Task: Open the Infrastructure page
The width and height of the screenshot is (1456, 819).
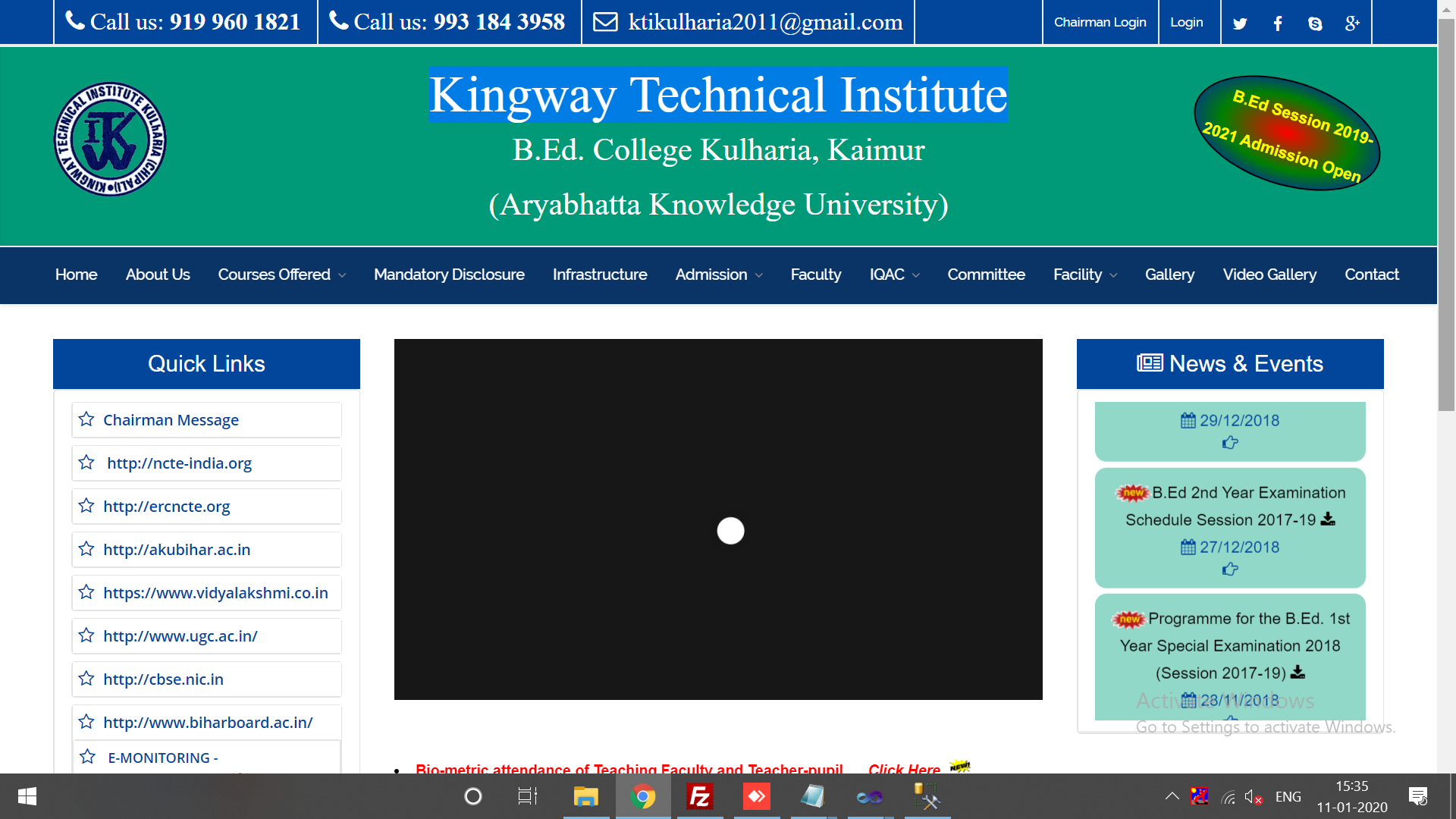Action: click(600, 275)
